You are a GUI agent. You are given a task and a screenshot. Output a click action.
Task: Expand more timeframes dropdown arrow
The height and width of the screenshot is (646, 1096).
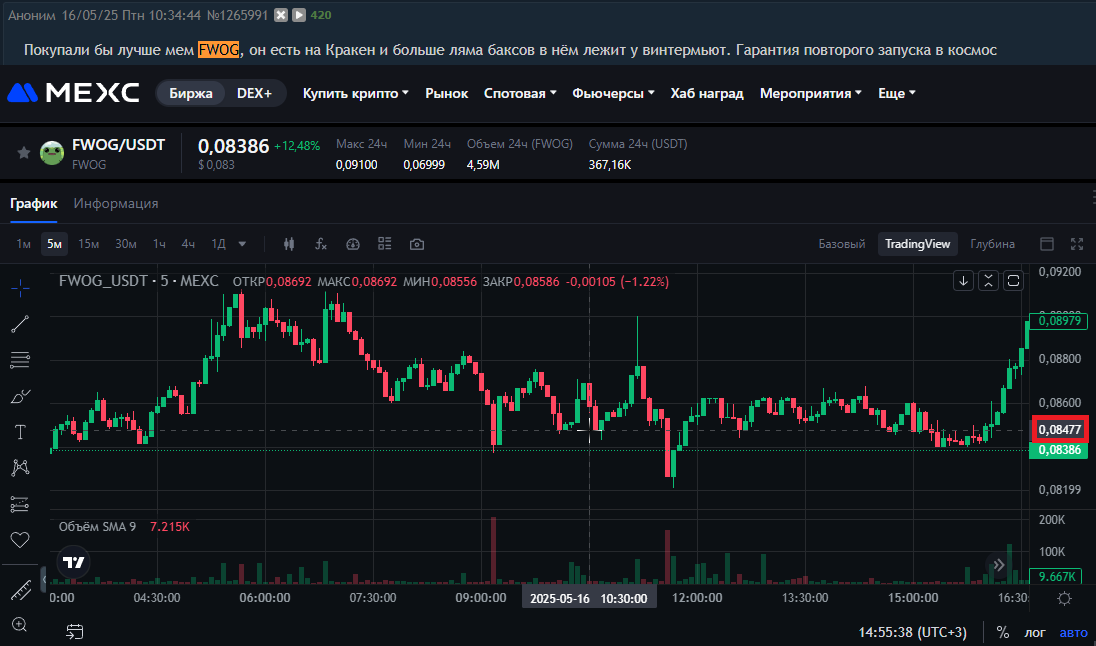click(243, 244)
